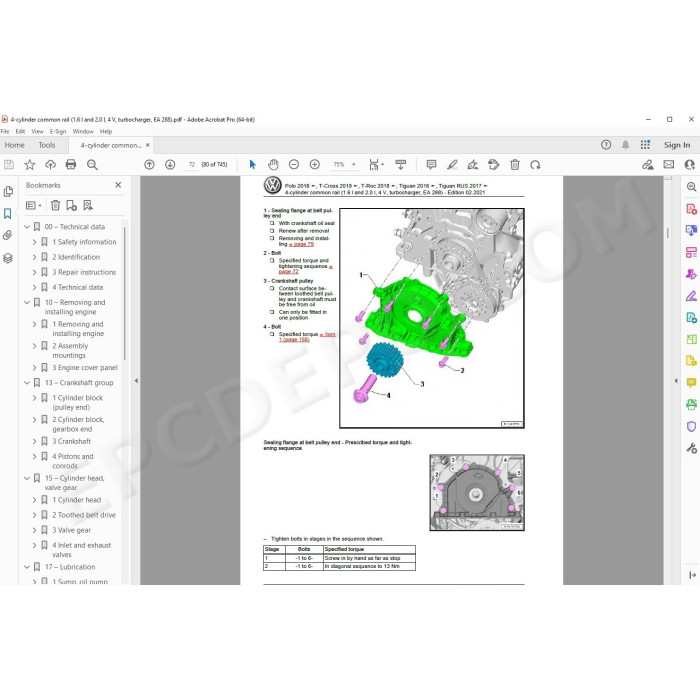
Task: Expand the 2 Toothed belt drive bookmark
Action: [34, 515]
